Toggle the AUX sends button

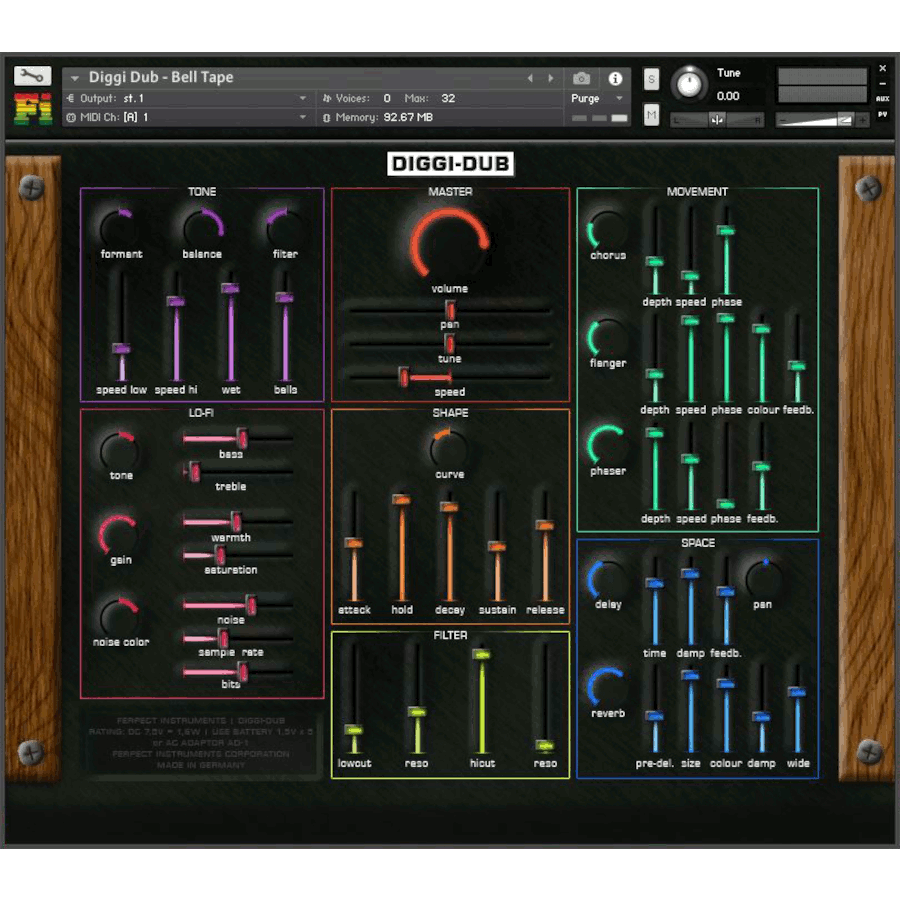click(882, 99)
